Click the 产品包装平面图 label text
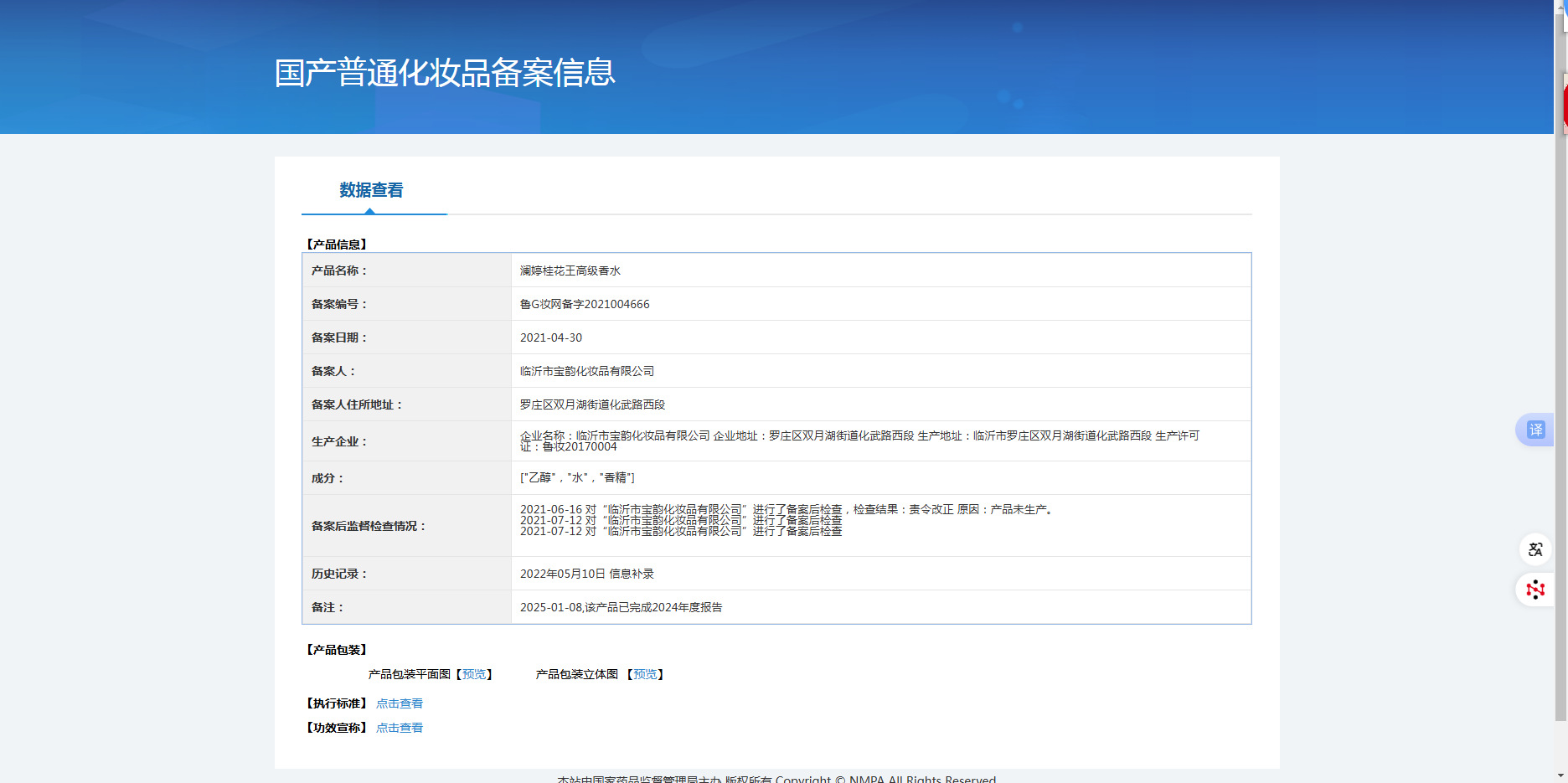Image resolution: width=1568 pixels, height=783 pixels. (410, 674)
